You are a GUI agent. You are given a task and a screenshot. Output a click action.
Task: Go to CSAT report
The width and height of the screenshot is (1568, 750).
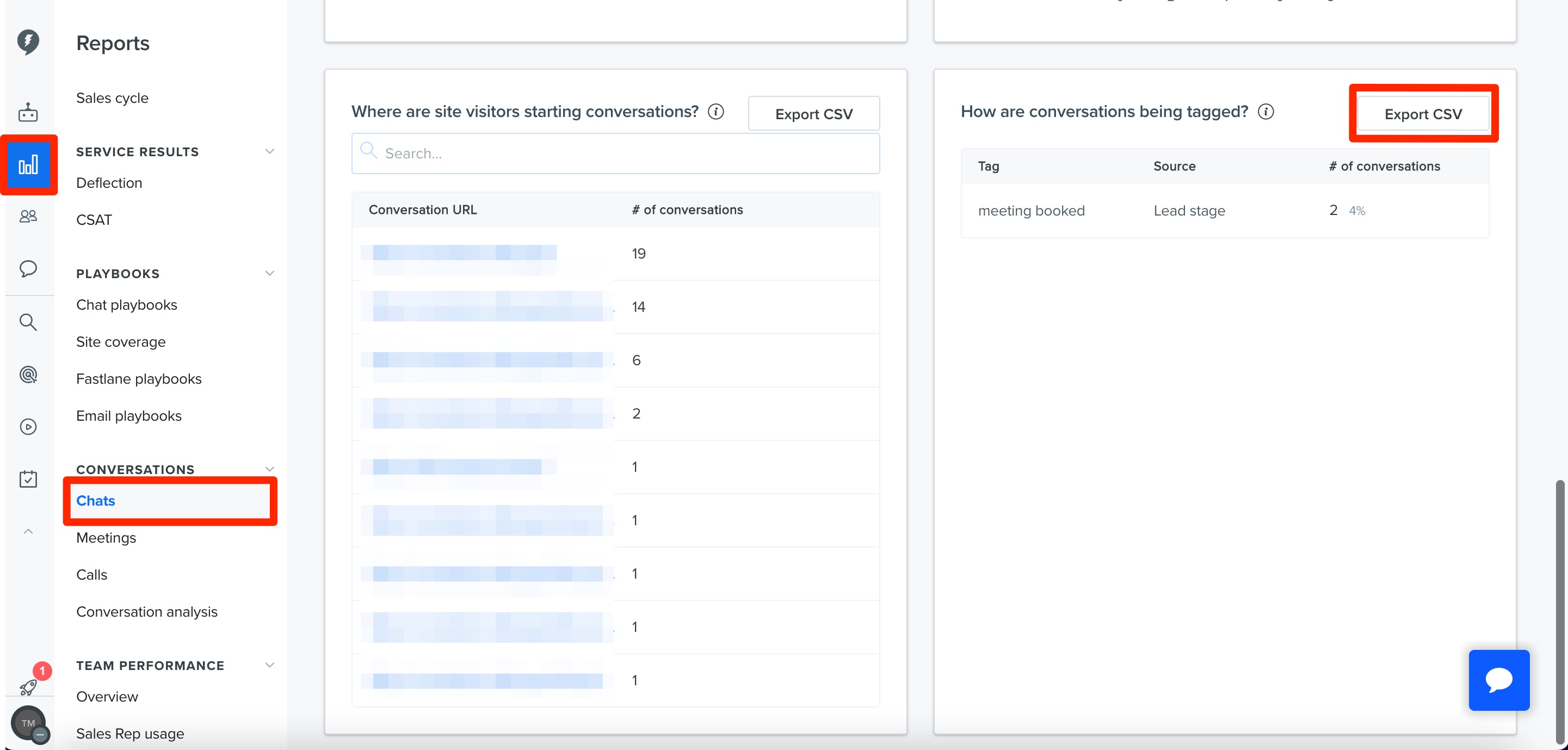(x=94, y=220)
